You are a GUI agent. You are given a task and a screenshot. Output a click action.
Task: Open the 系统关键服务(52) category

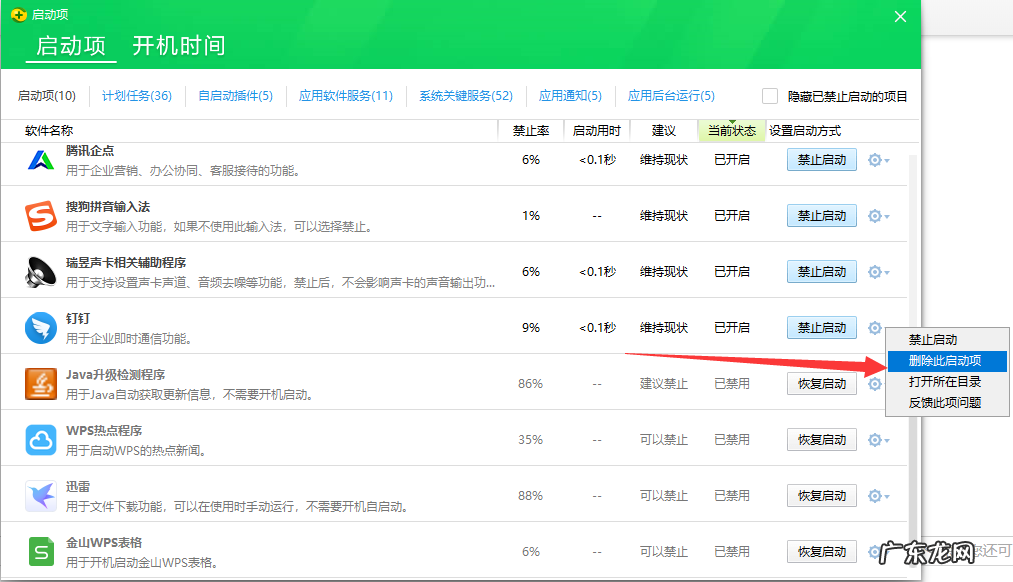pos(464,96)
